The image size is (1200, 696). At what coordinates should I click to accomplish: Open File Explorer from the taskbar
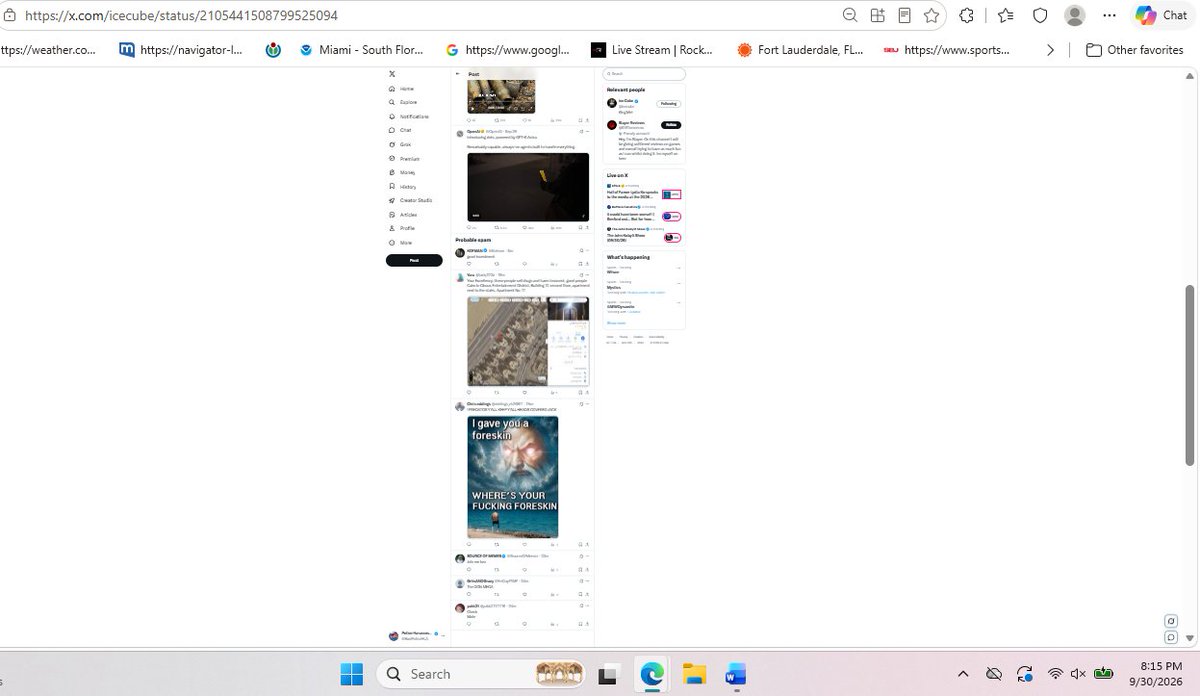(x=695, y=674)
